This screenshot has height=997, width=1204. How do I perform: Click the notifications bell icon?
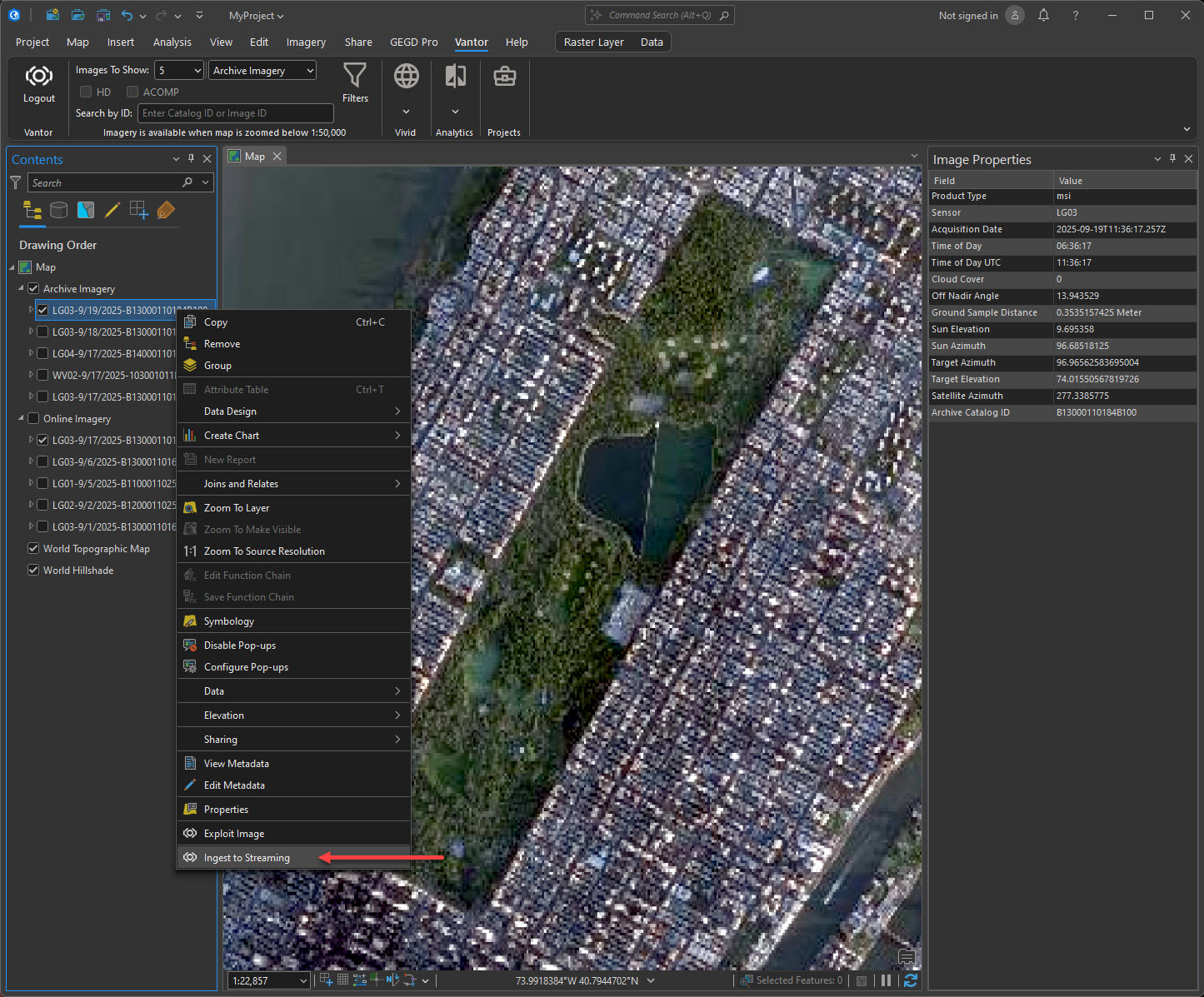tap(1043, 16)
